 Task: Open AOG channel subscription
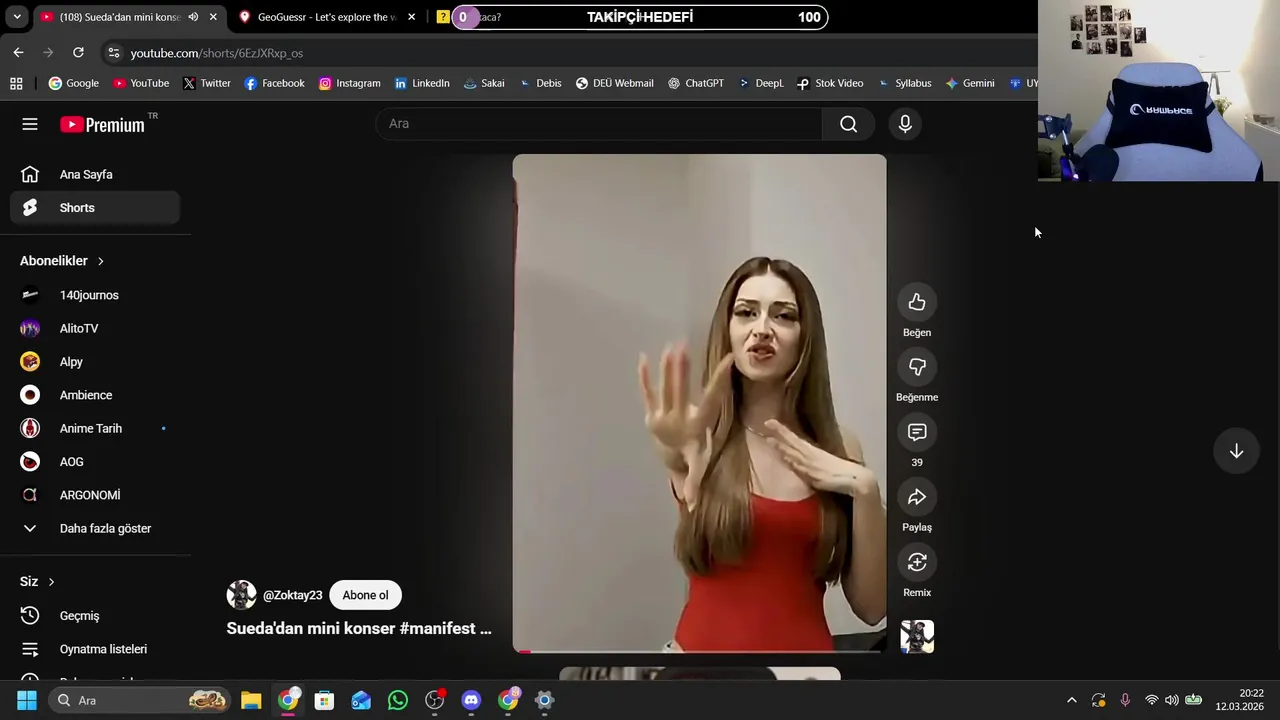(x=95, y=462)
